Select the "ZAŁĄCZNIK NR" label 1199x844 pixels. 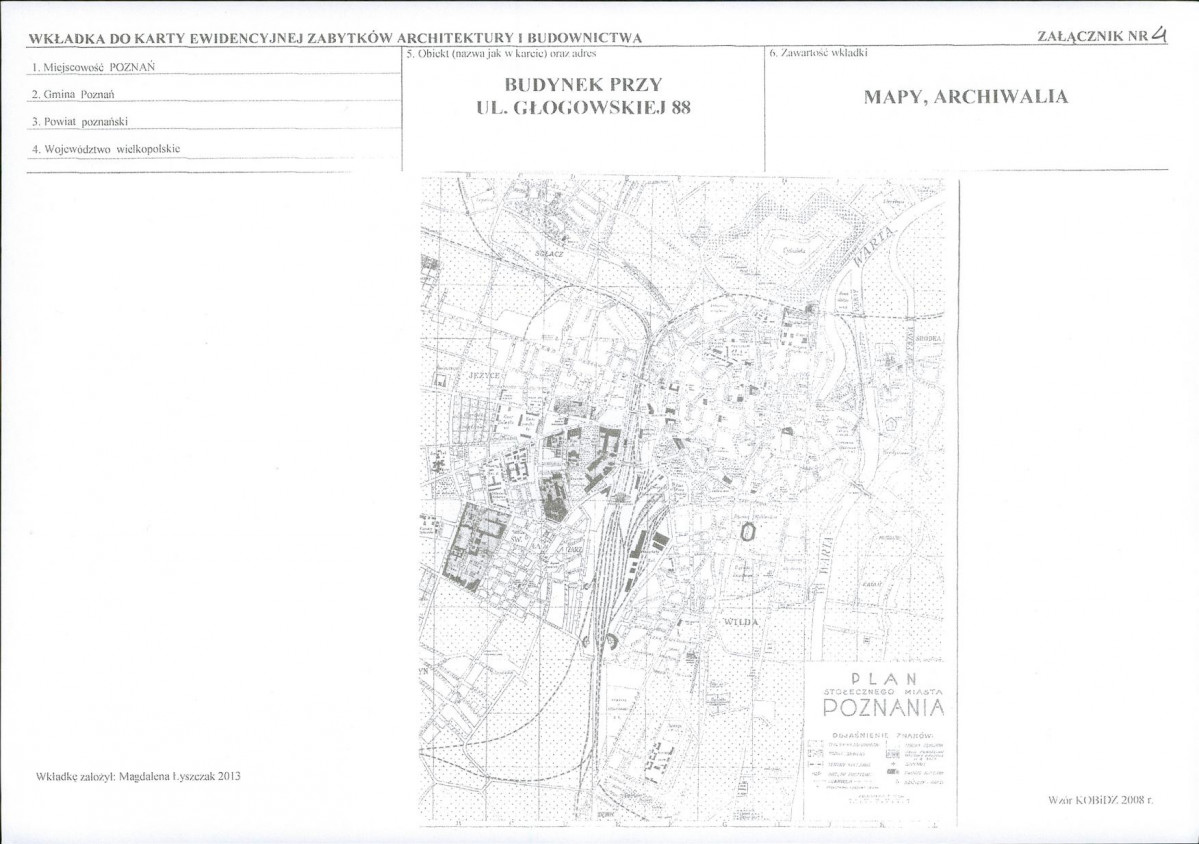[x=1092, y=36]
